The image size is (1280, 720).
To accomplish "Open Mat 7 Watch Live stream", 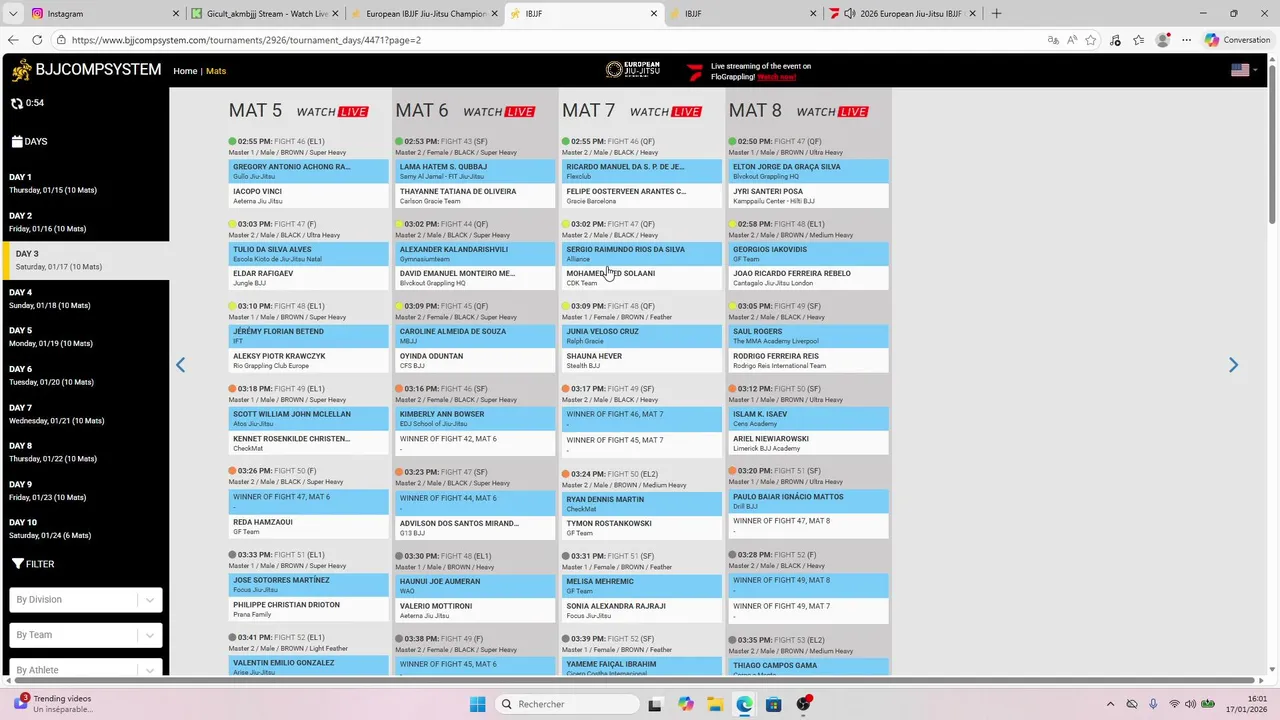I will click(666, 112).
